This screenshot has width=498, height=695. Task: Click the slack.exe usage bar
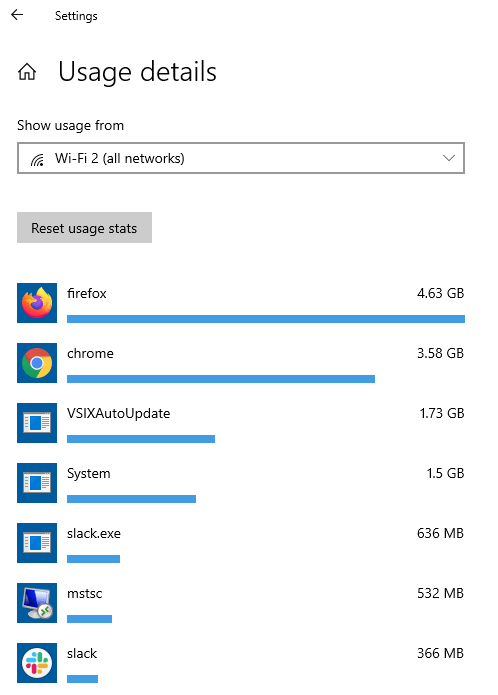93,559
